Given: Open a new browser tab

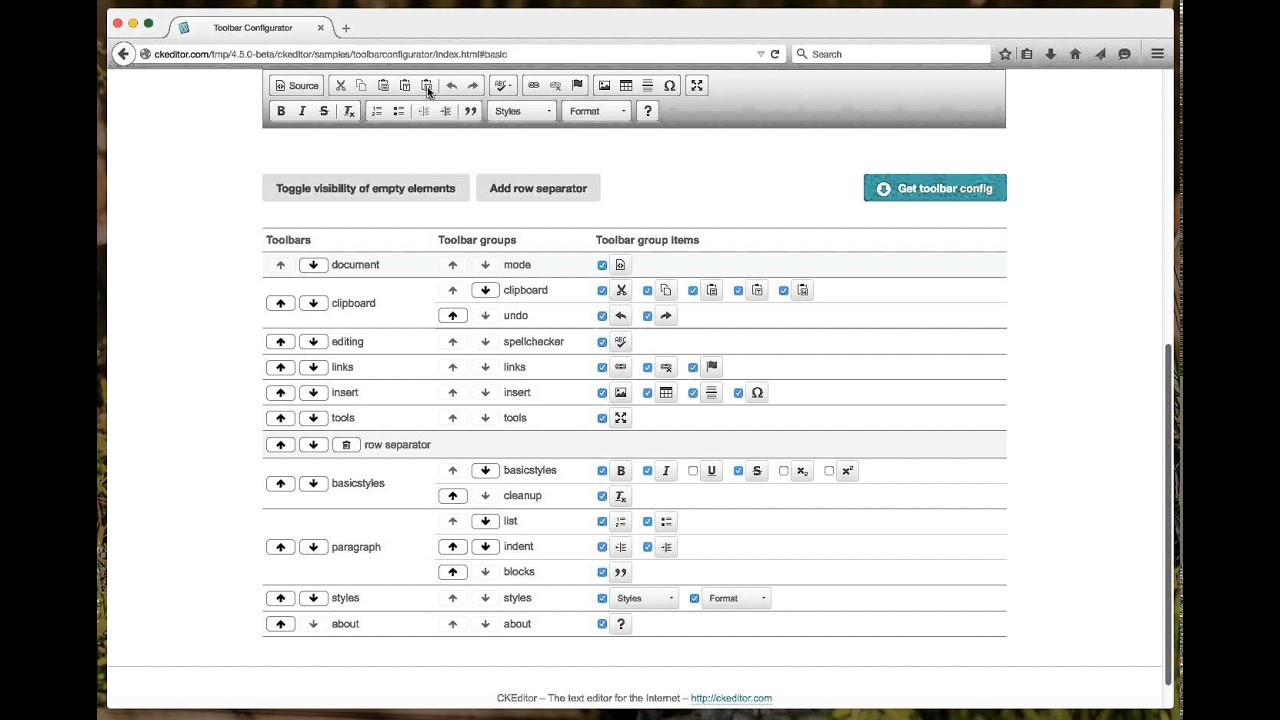Looking at the screenshot, I should (x=346, y=28).
